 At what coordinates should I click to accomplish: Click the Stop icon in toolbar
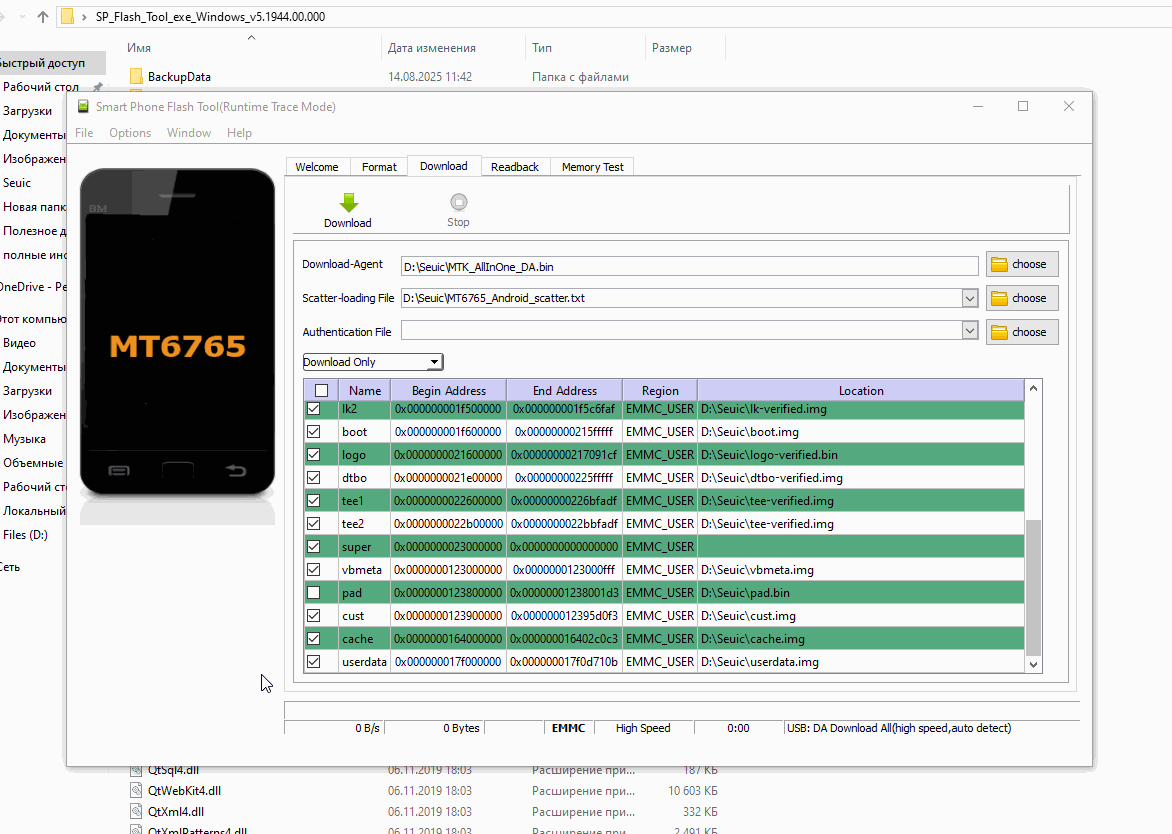pos(458,202)
